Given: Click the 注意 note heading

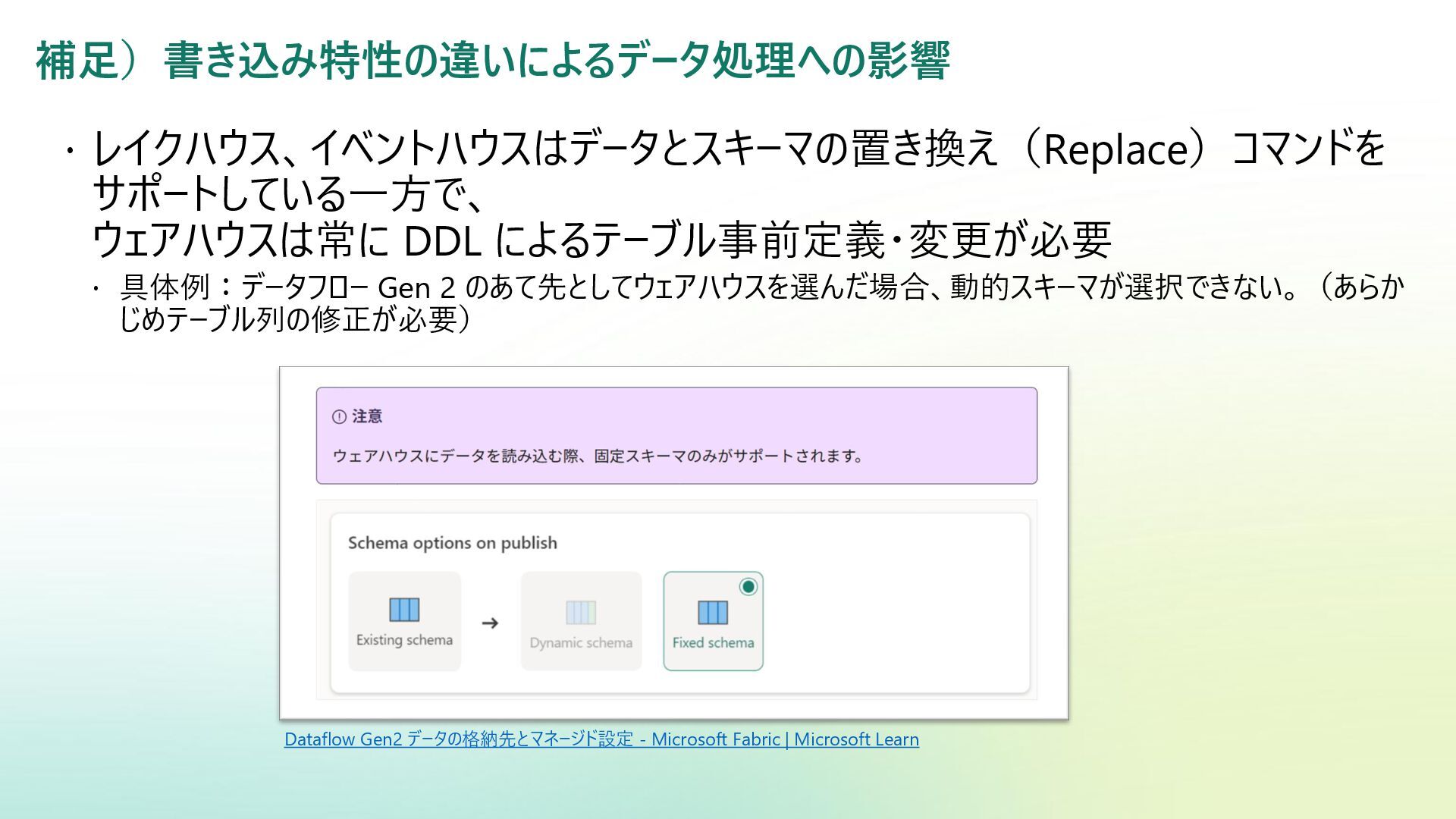Looking at the screenshot, I should click(368, 416).
